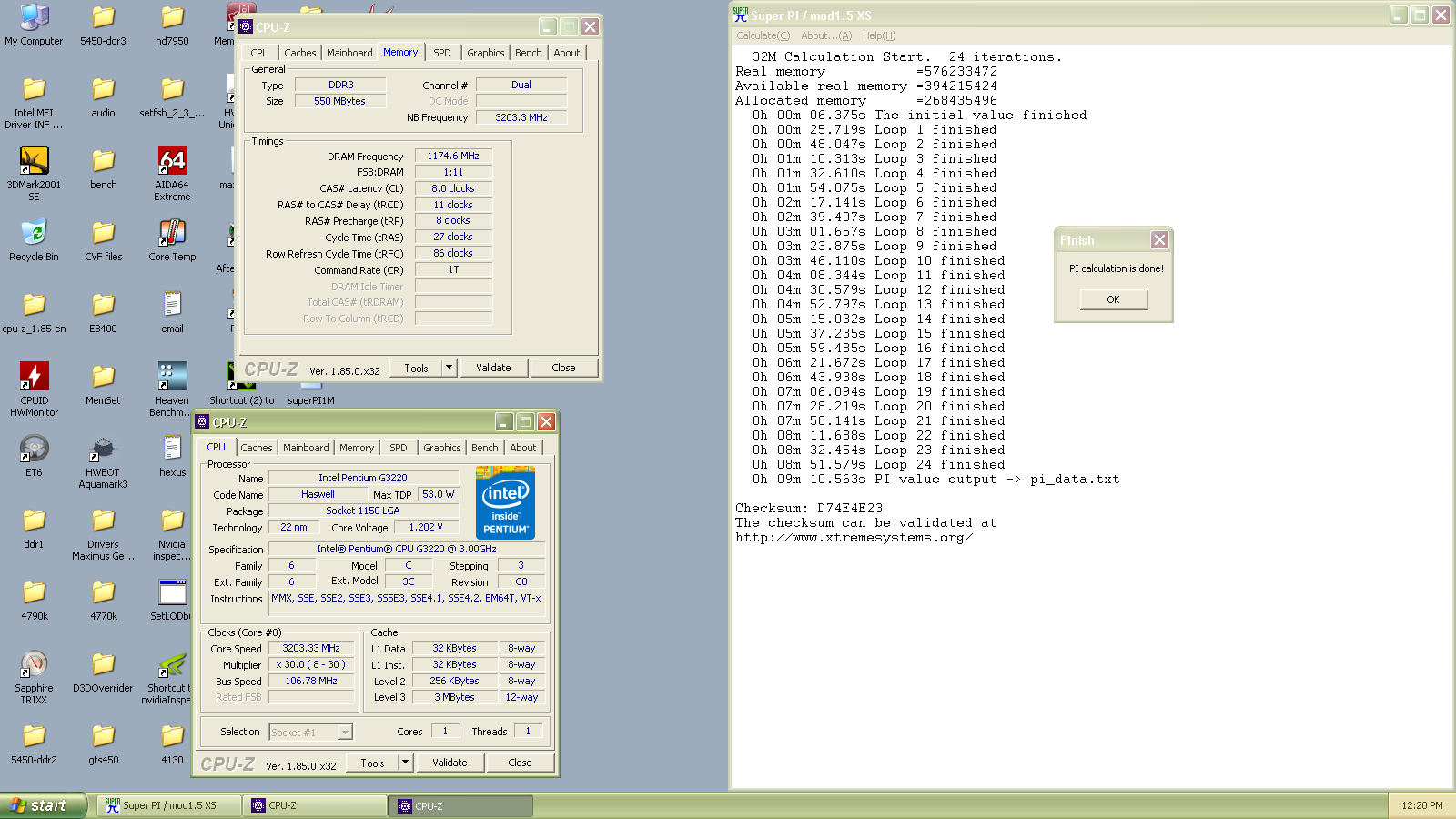This screenshot has width=1456, height=819.
Task: Switch to Caches tab in upper CPU-Z window
Action: click(x=300, y=53)
